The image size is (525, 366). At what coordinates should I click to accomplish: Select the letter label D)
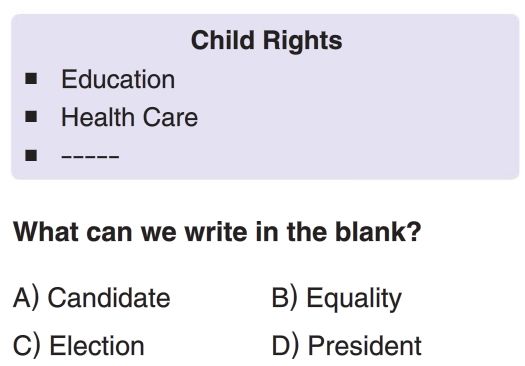coord(285,346)
